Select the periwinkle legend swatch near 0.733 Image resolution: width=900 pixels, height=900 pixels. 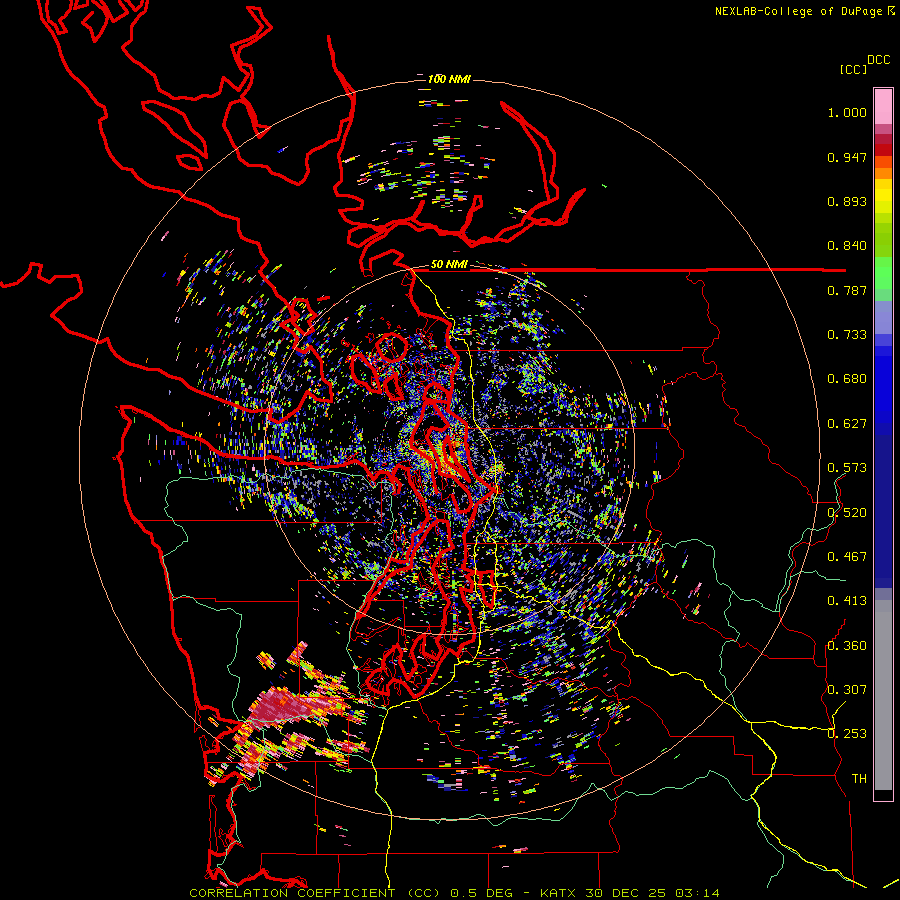[x=883, y=317]
